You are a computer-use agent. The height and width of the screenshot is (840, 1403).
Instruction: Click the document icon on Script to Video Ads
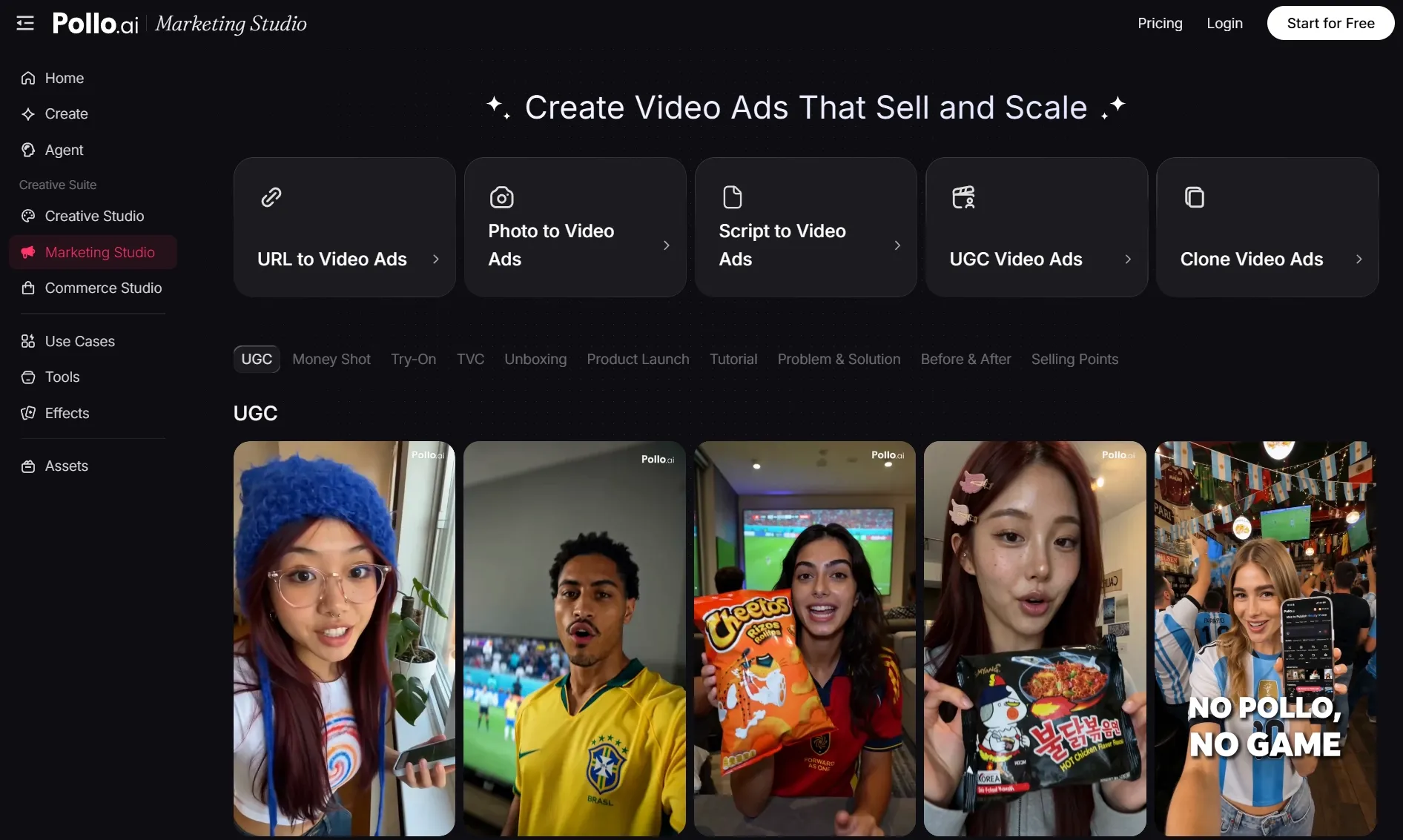point(733,197)
